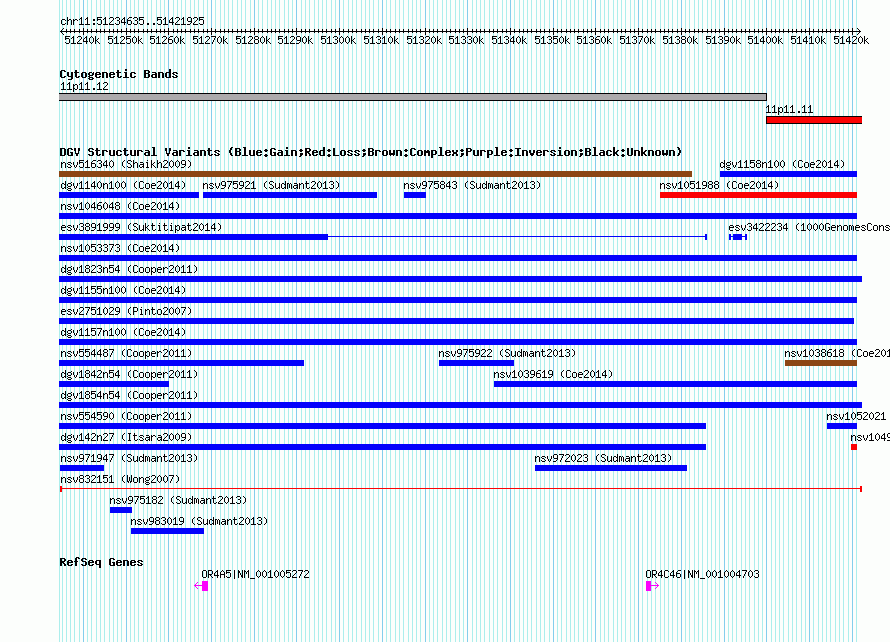The height and width of the screenshot is (642, 890).
Task: Click the 11p11.12 band name text
Action: point(84,87)
